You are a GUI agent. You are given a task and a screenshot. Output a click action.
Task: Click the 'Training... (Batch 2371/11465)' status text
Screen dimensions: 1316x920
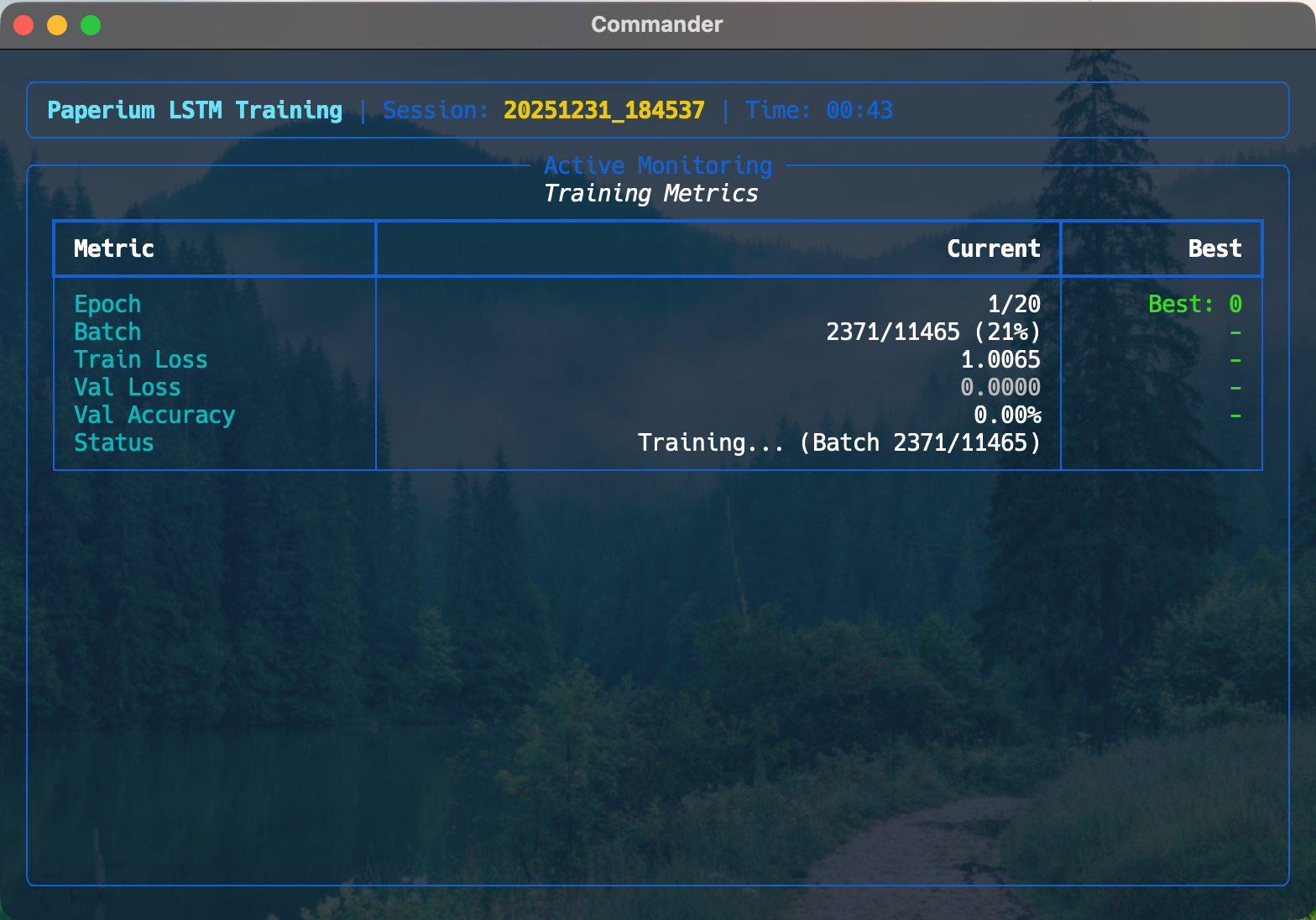839,442
